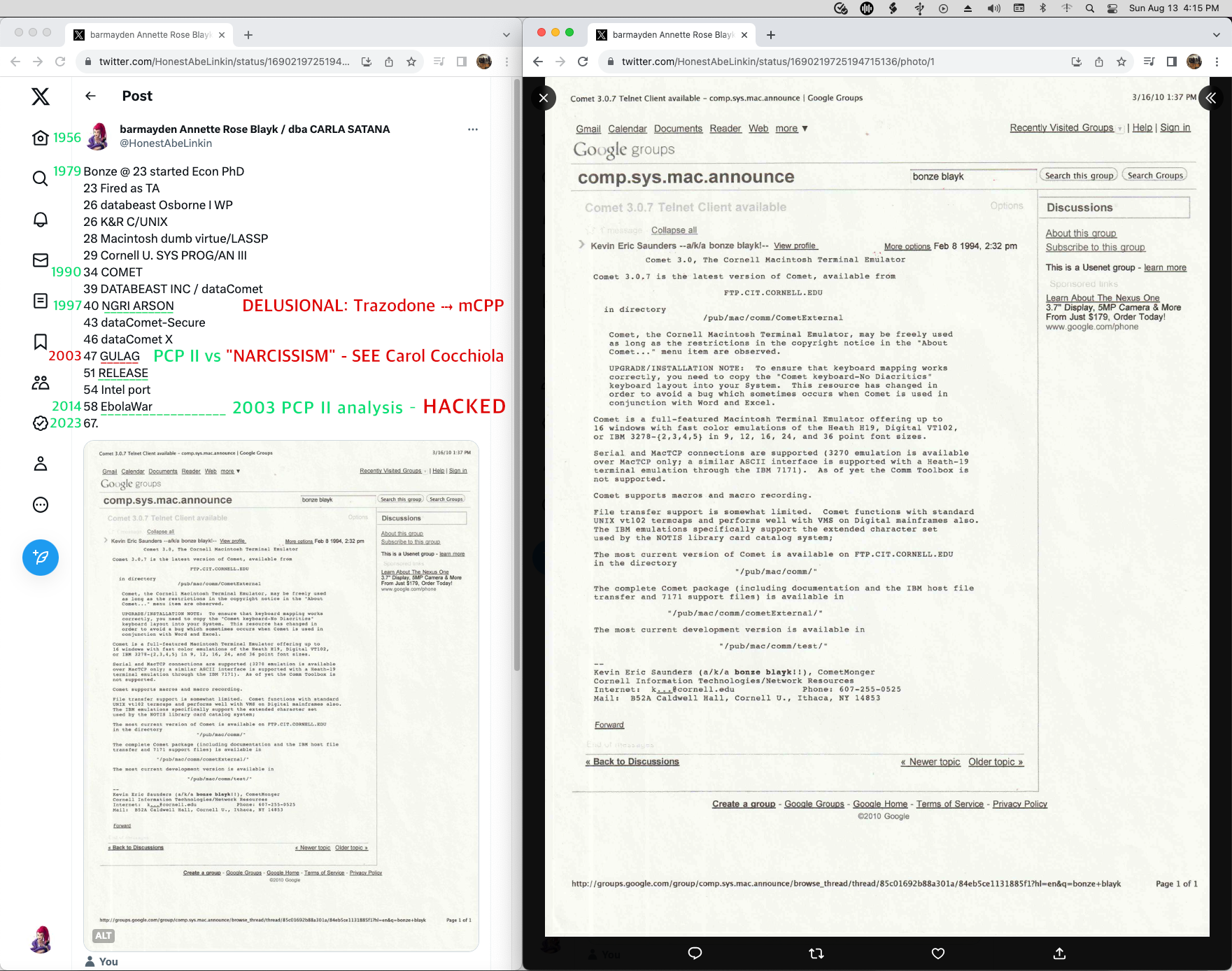
Task: Click the share icon under the photo
Action: tap(1059, 954)
